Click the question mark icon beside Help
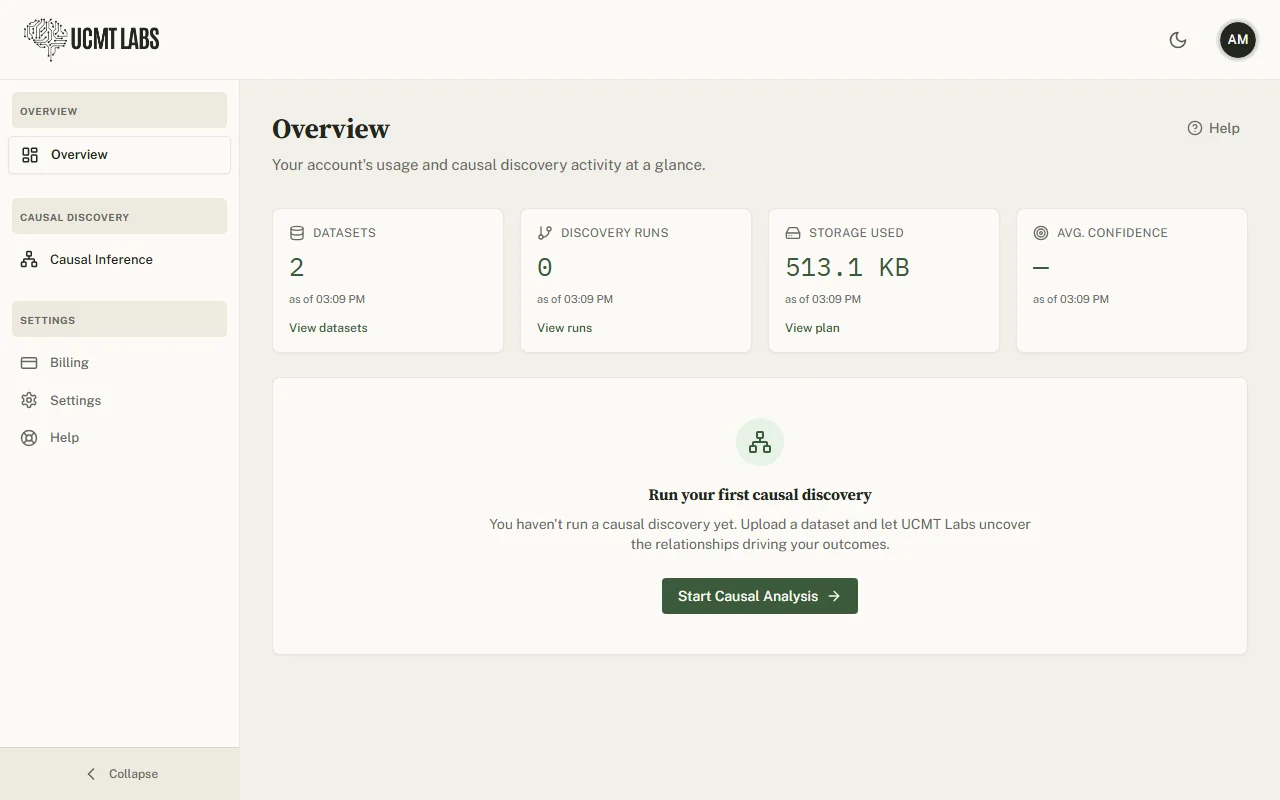This screenshot has width=1280, height=800. pyautogui.click(x=1195, y=128)
